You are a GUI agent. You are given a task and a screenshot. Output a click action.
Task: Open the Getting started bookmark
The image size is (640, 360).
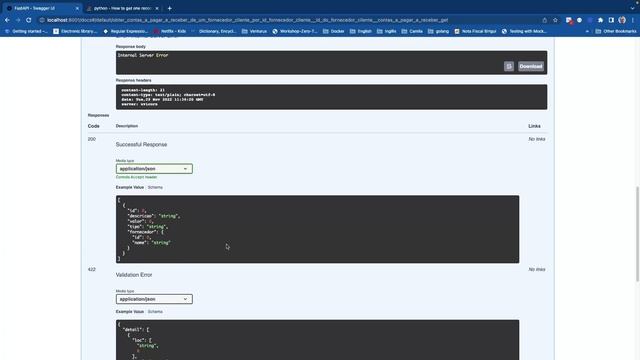click(x=26, y=31)
